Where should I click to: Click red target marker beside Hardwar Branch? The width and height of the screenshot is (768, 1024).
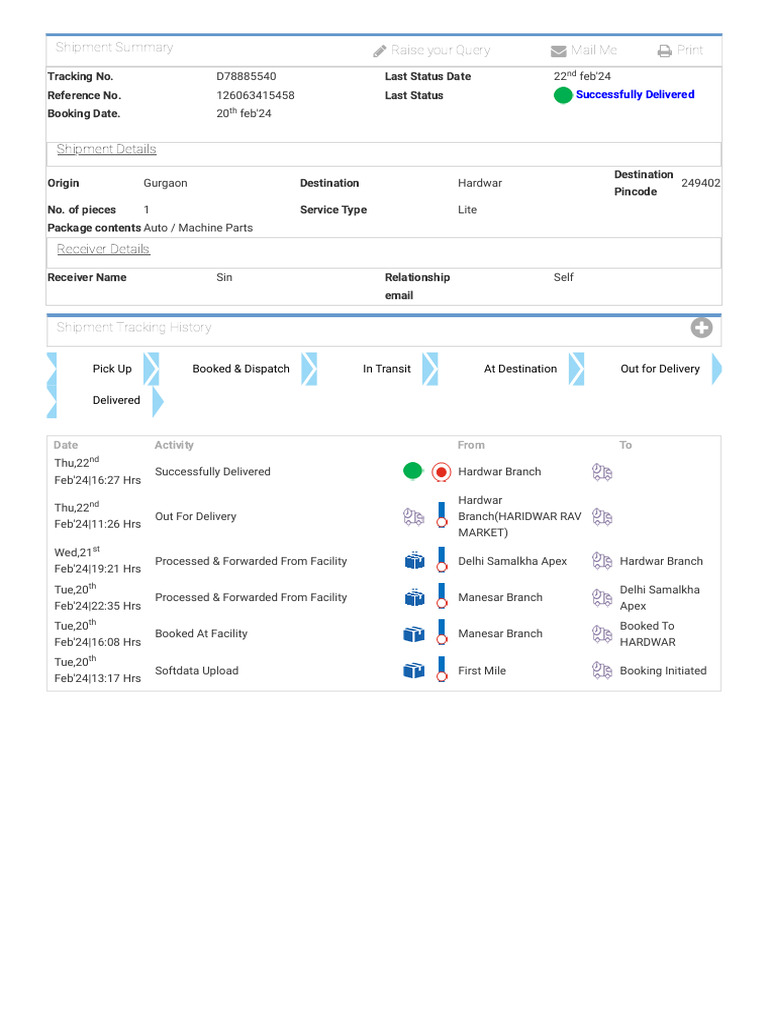(441, 472)
